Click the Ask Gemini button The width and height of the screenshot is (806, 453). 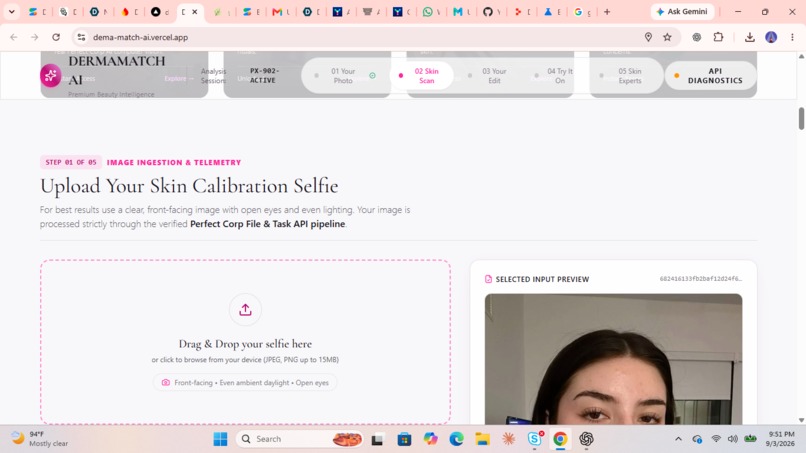(682, 12)
